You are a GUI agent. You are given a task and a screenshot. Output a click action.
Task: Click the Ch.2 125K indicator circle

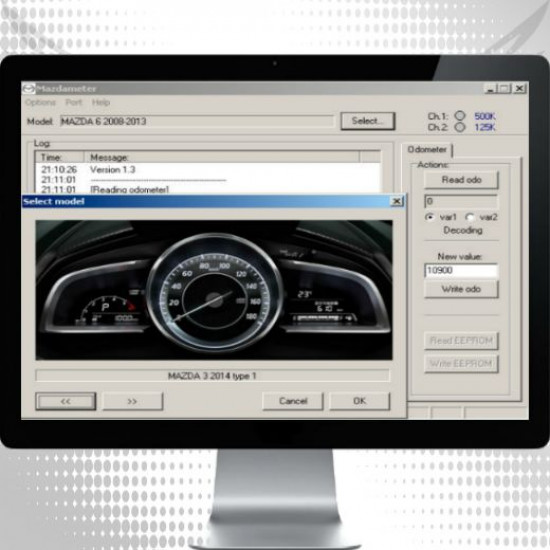coord(460,127)
